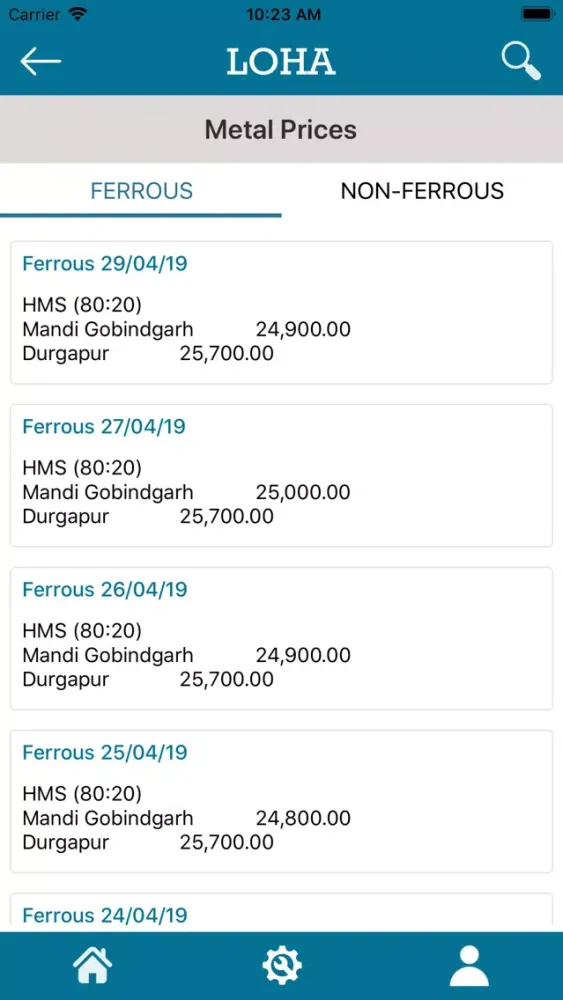Image resolution: width=563 pixels, height=1000 pixels.
Task: Tap Durgapur 25,700.00 in 27/04/19 entry
Action: click(148, 516)
